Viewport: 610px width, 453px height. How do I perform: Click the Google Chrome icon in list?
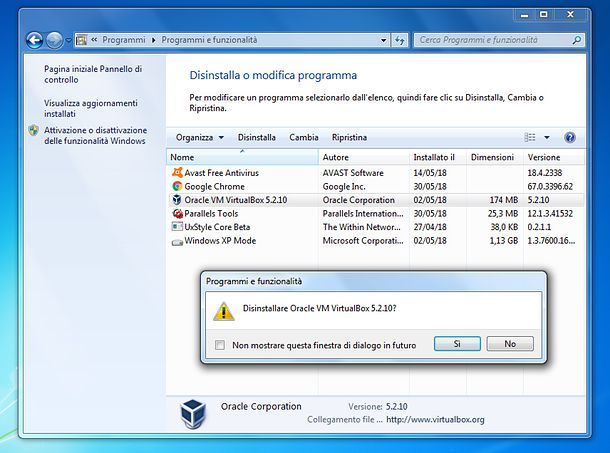[x=177, y=186]
